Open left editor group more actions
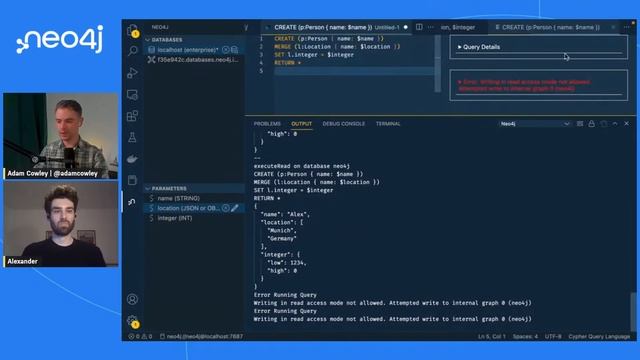 point(431,27)
